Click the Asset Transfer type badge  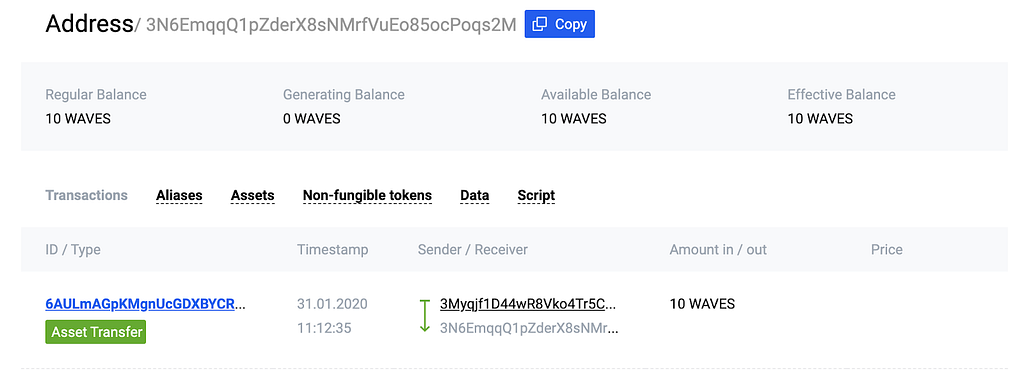pyautogui.click(x=96, y=332)
